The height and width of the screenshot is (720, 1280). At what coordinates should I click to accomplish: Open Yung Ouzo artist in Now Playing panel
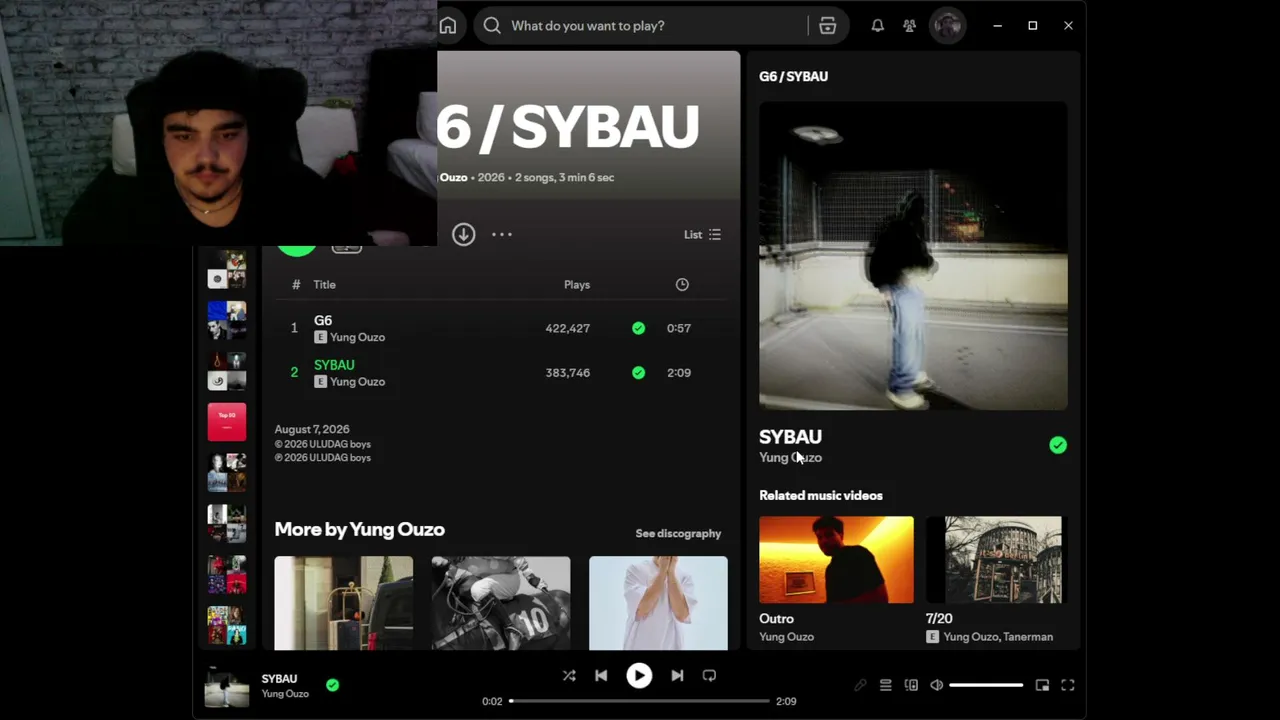tap(790, 458)
